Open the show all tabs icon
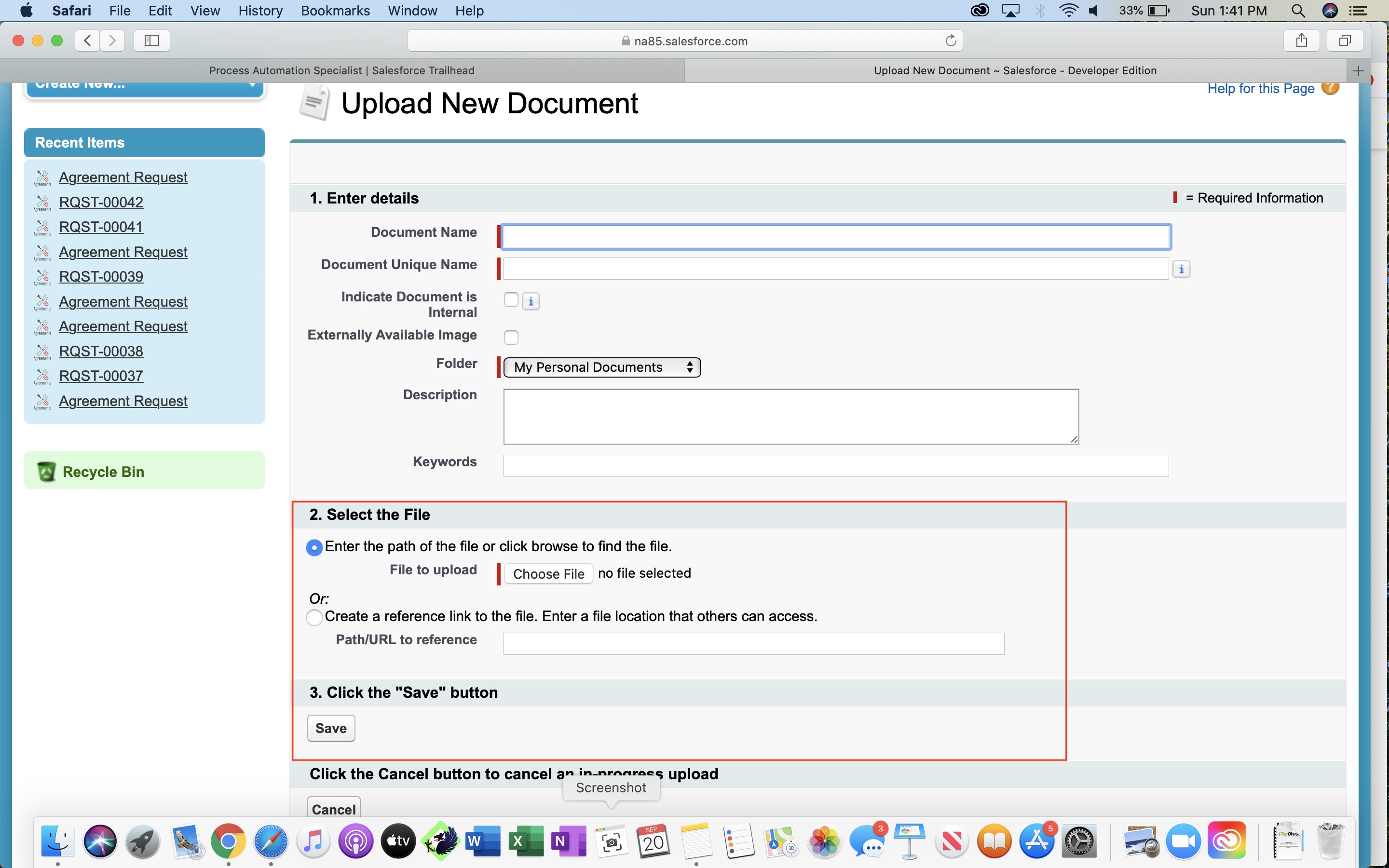The height and width of the screenshot is (868, 1389). (x=1344, y=41)
